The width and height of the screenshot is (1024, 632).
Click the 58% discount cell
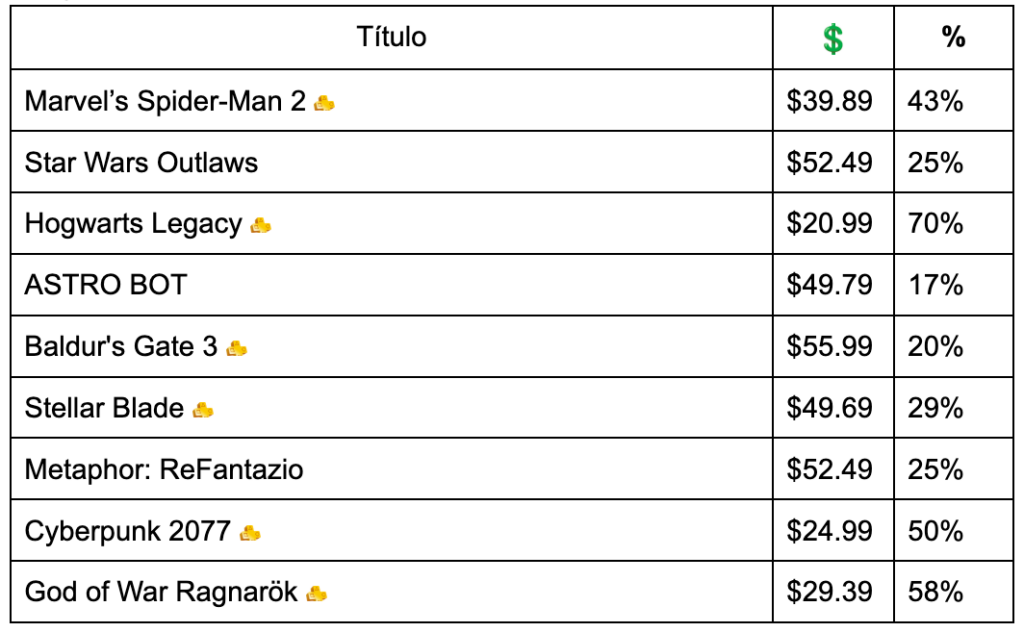pyautogui.click(x=953, y=592)
